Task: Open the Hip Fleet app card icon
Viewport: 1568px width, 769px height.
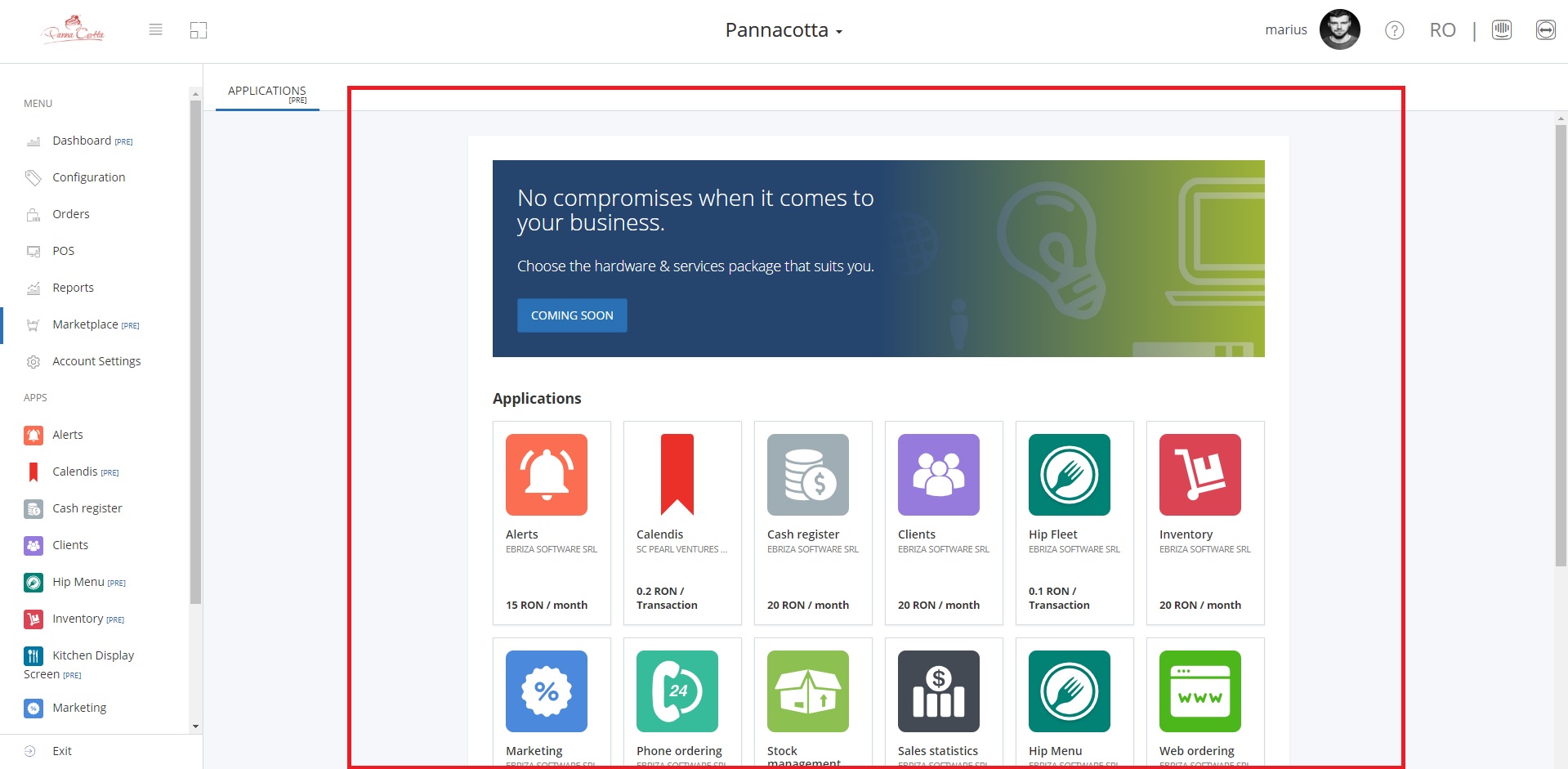Action: click(x=1069, y=475)
